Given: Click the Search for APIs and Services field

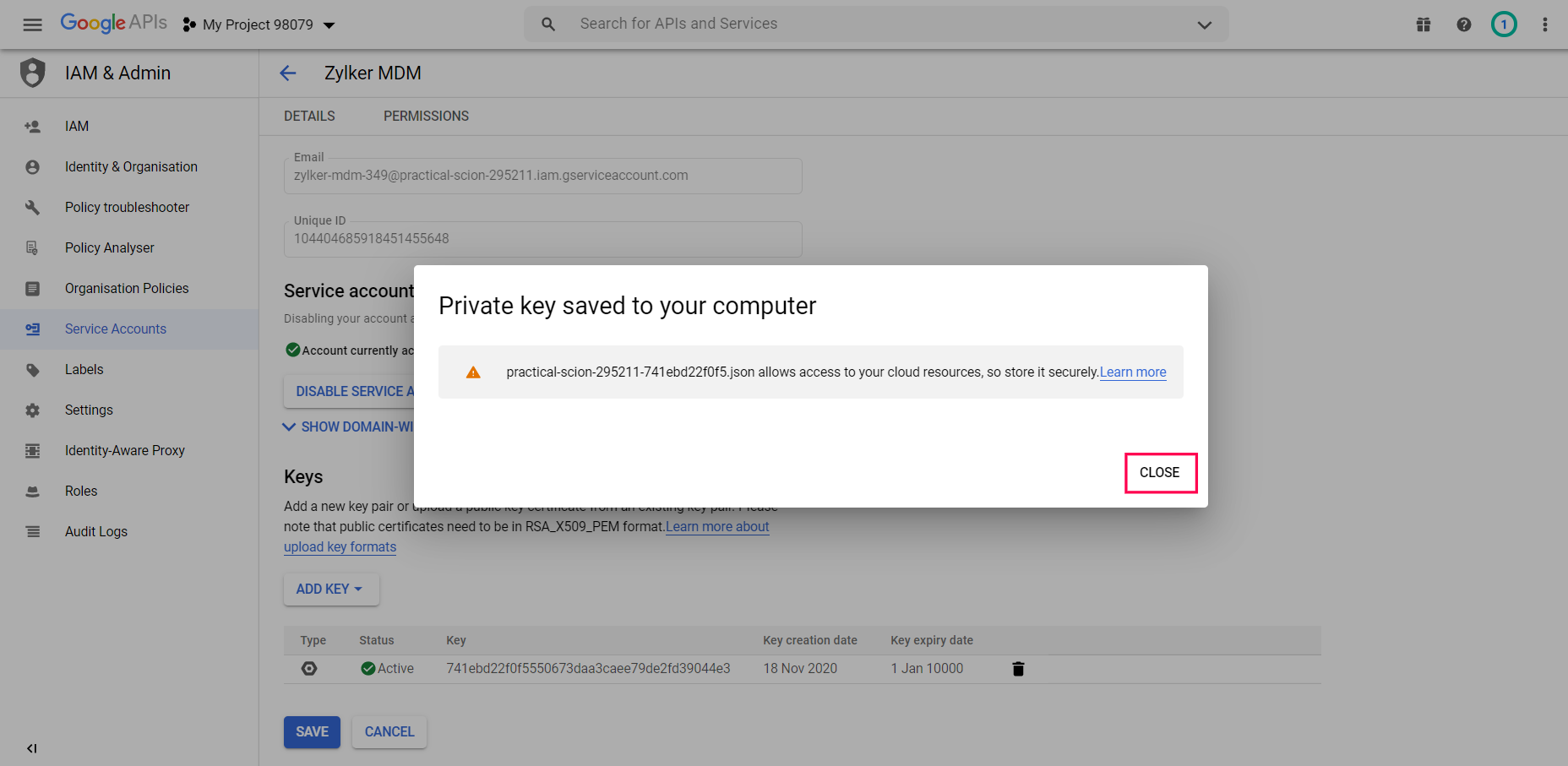Looking at the screenshot, I should (x=876, y=24).
